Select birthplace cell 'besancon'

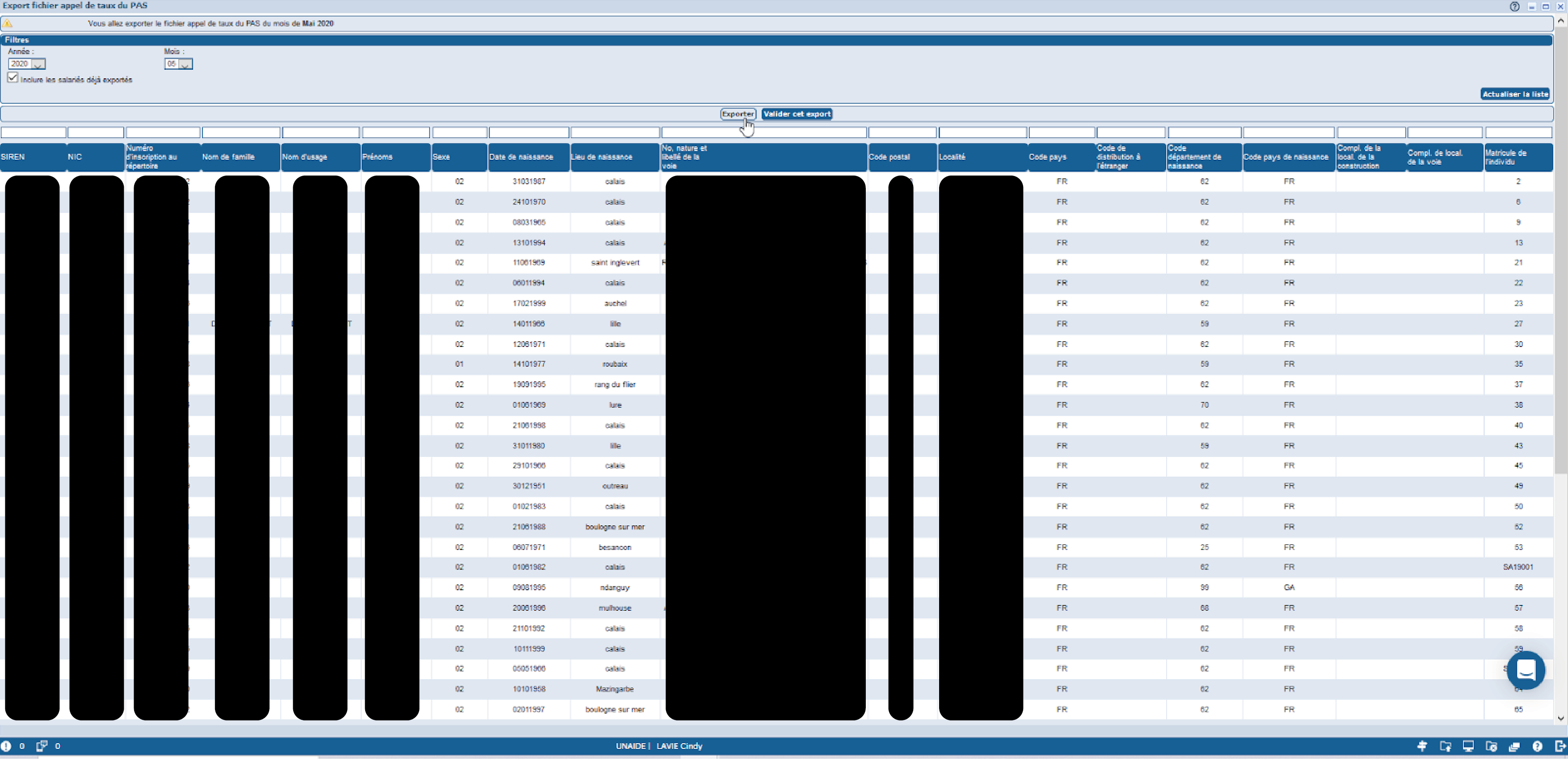[615, 548]
